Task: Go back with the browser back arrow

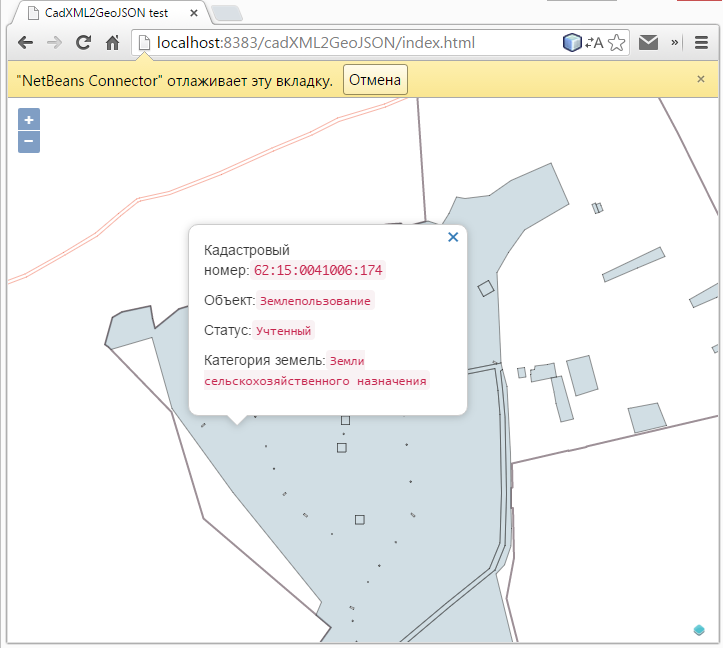Action: pyautogui.click(x=25, y=43)
